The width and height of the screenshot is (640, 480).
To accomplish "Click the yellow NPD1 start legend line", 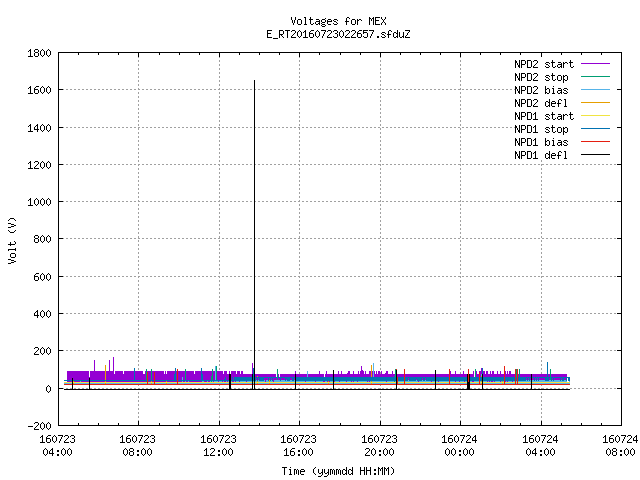I will tap(595, 116).
